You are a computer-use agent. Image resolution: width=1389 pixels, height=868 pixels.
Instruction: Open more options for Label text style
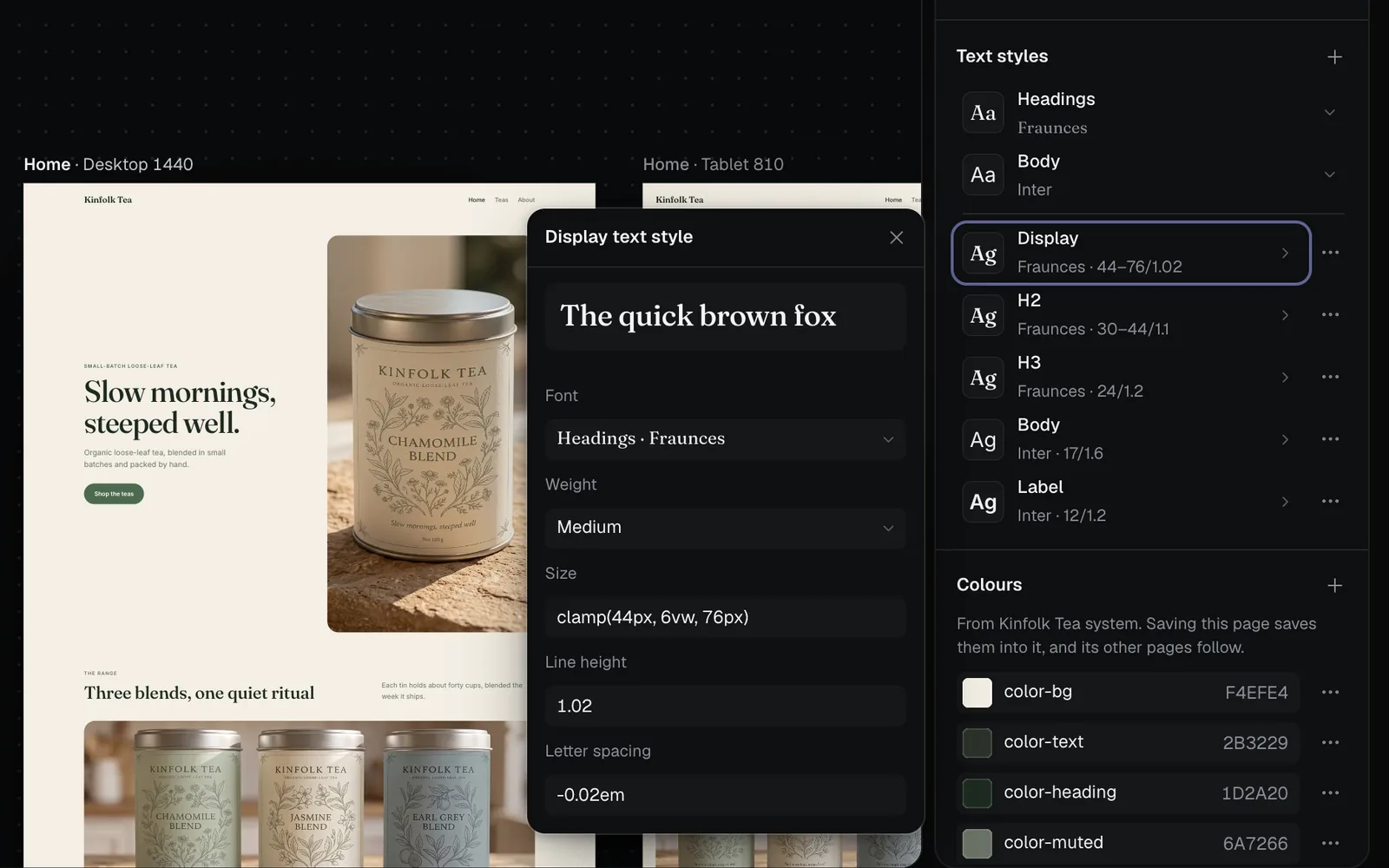[x=1330, y=502]
